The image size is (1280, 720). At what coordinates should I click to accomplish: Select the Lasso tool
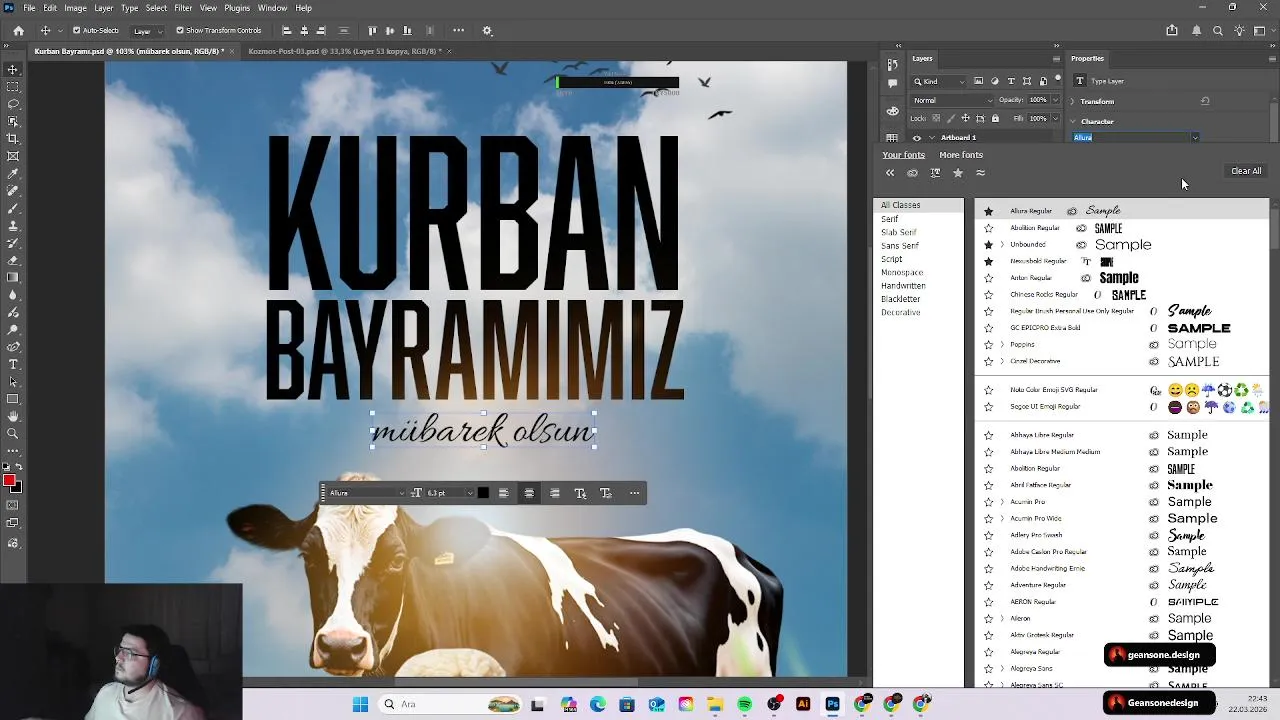[13, 104]
